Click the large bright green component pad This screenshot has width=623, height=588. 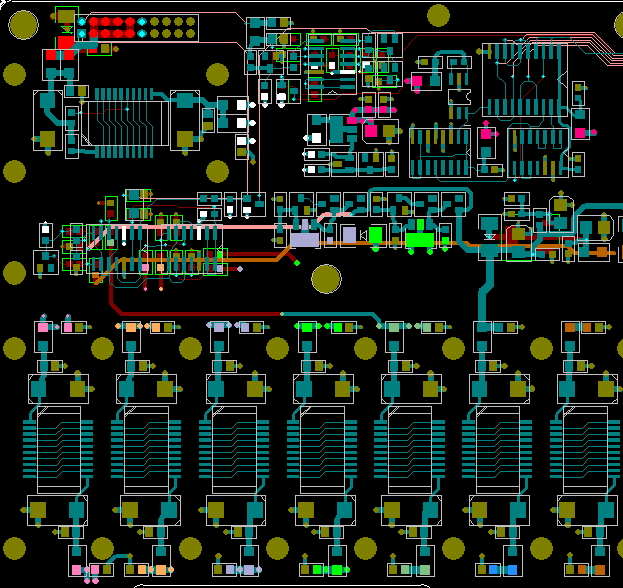pos(419,240)
